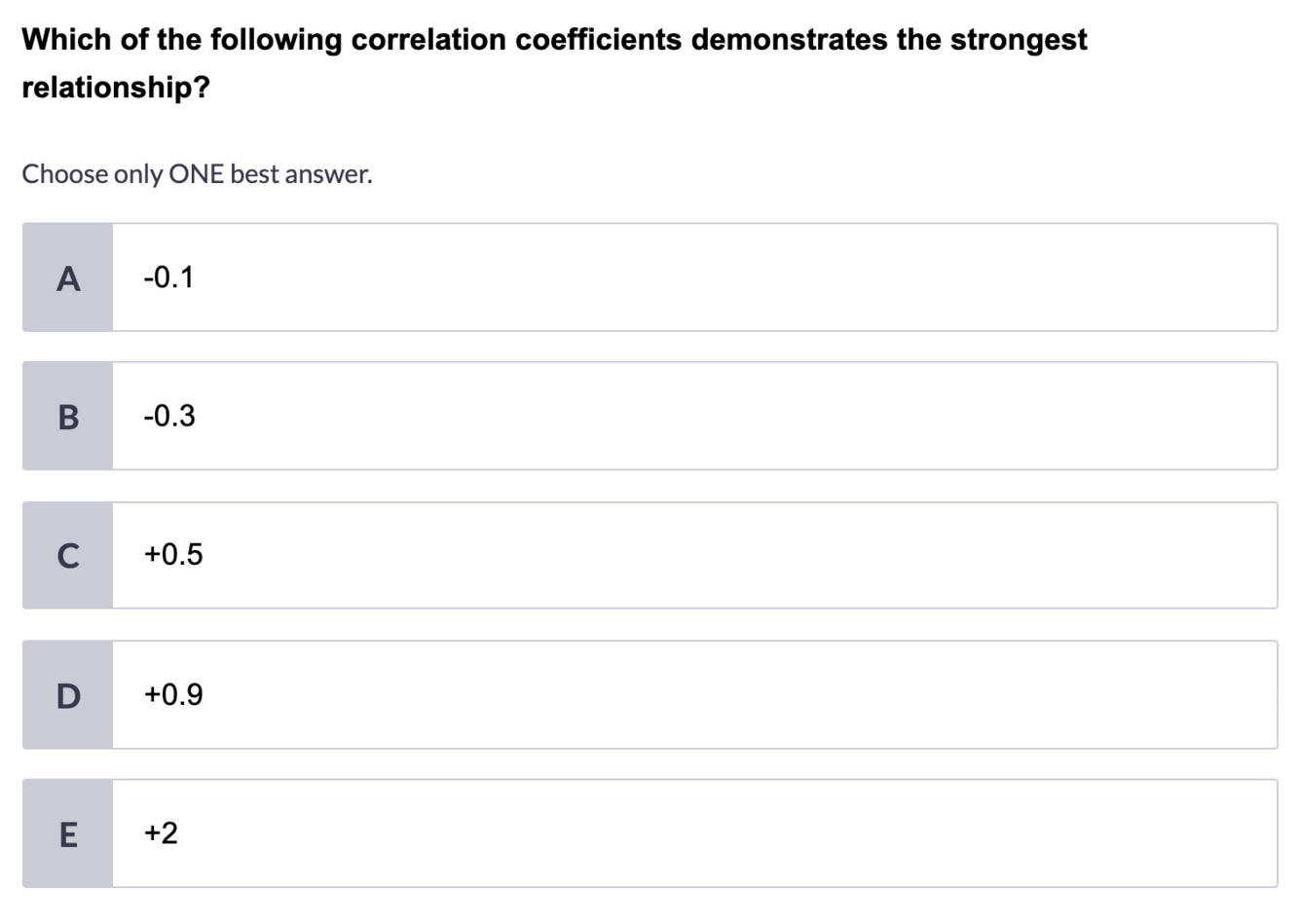This screenshot has height=924, width=1299.
Task: Click the letter E answer tile
Action: [67, 834]
